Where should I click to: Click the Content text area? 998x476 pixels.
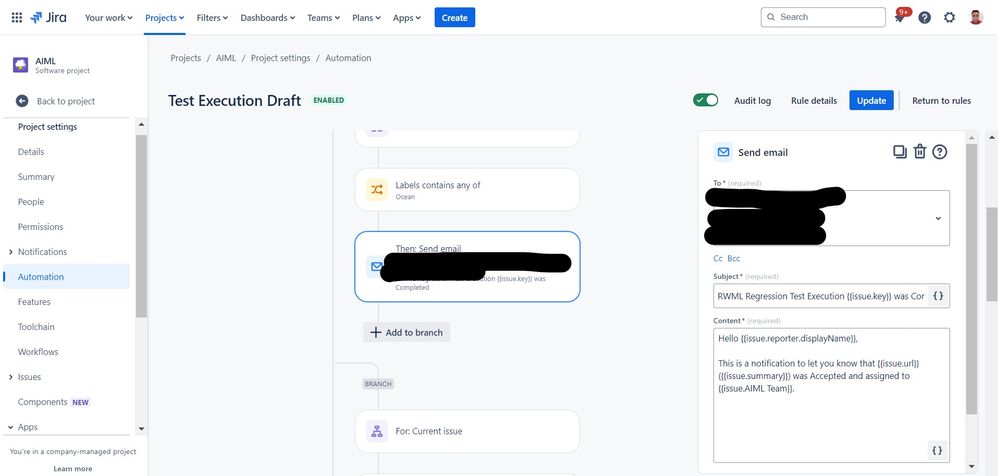coord(831,395)
